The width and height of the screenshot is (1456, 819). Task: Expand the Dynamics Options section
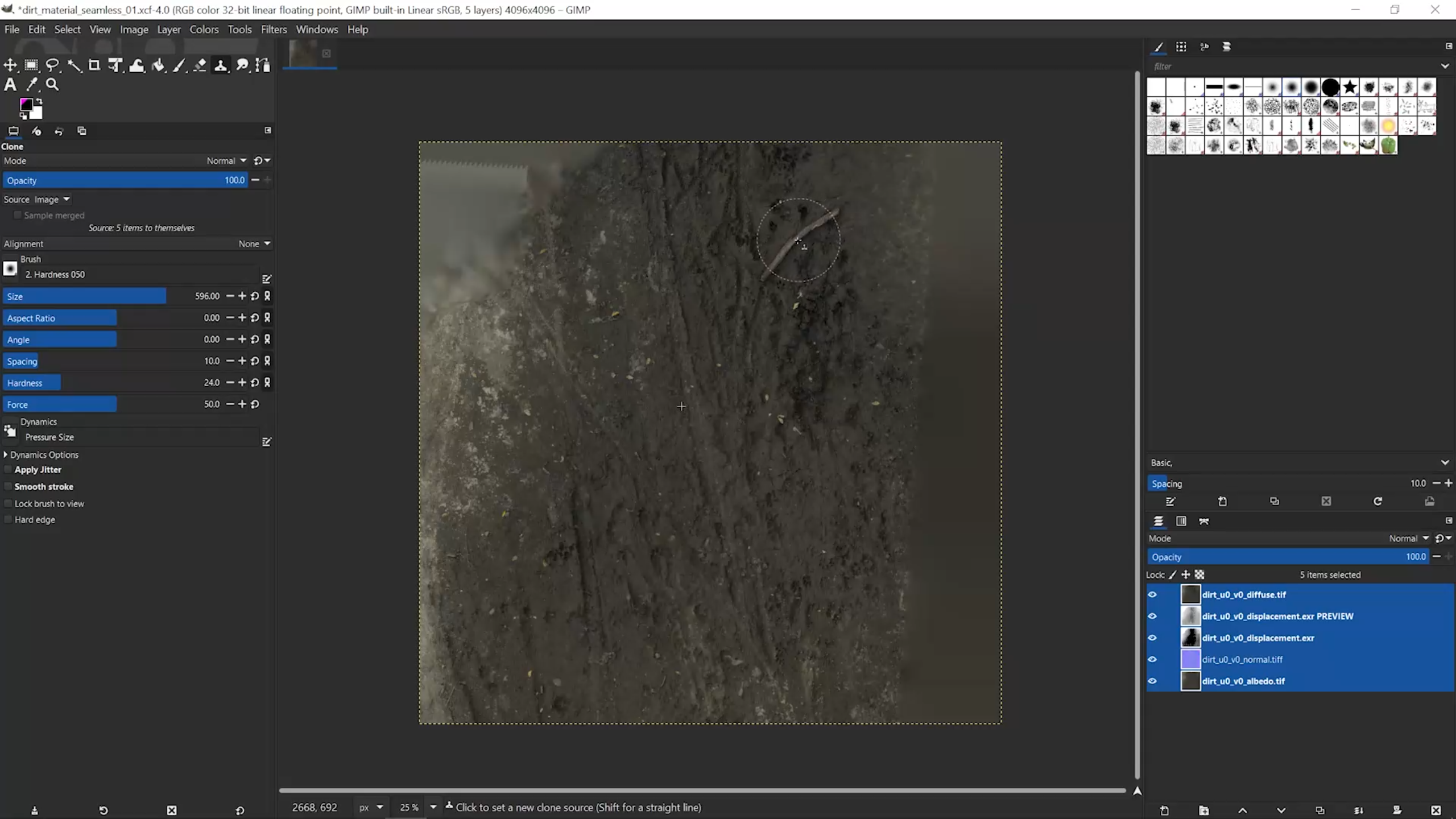[6, 454]
